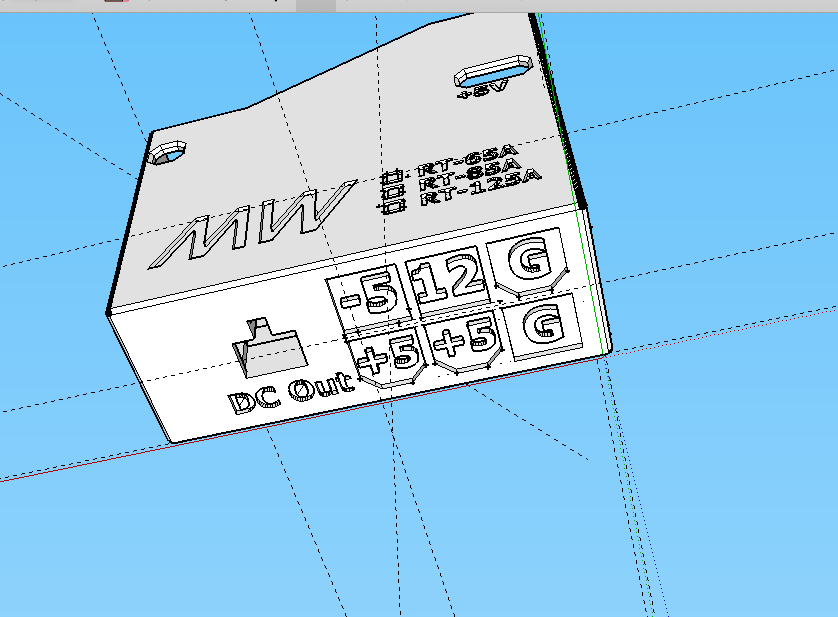Image resolution: width=838 pixels, height=617 pixels.
Task: Select the "12" terminal label
Action: tap(449, 279)
